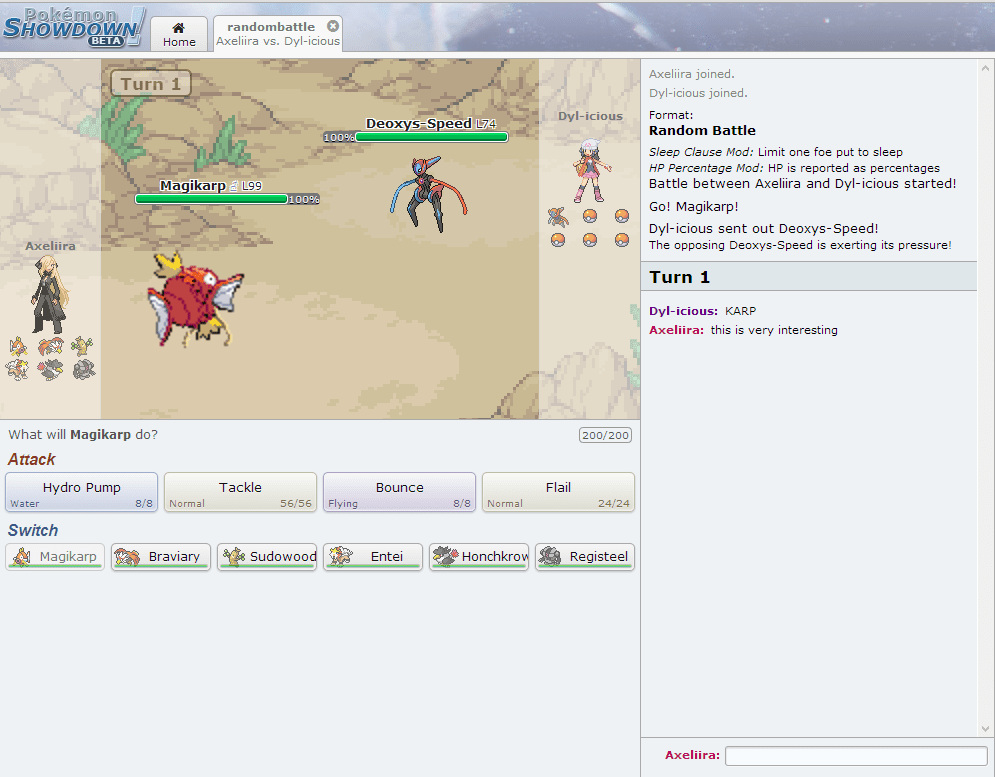Use the Bounce move
The width and height of the screenshot is (995, 777).
click(399, 492)
